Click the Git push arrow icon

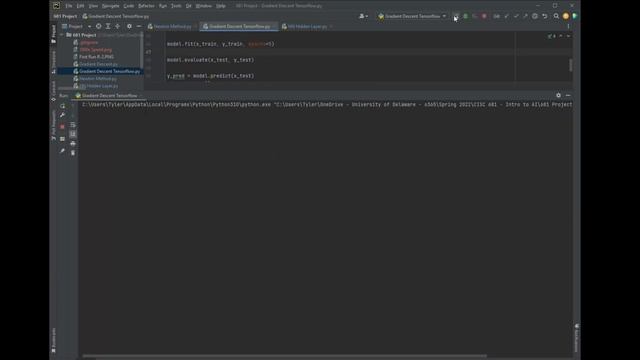(525, 16)
